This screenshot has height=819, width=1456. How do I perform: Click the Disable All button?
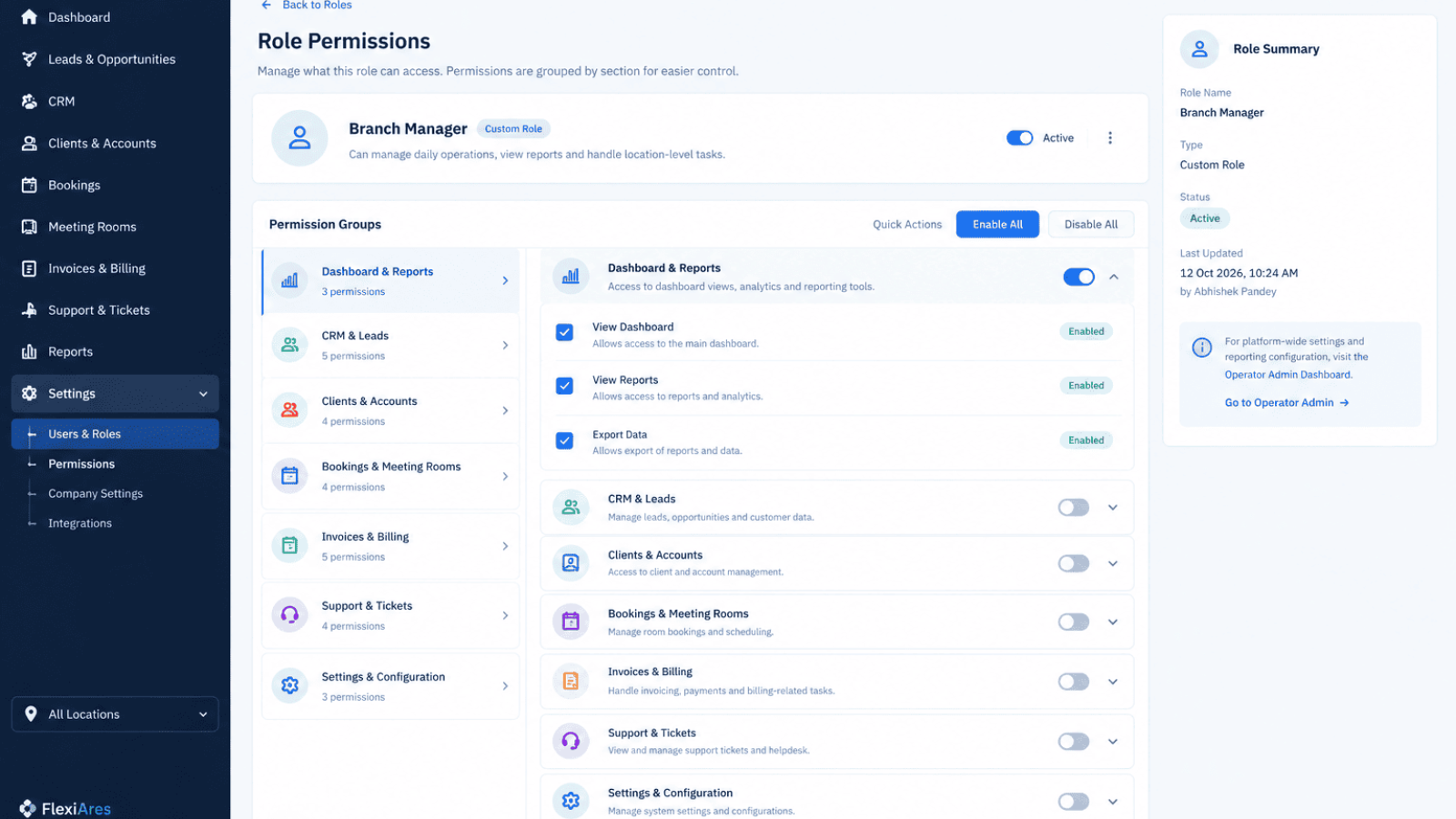pyautogui.click(x=1091, y=225)
